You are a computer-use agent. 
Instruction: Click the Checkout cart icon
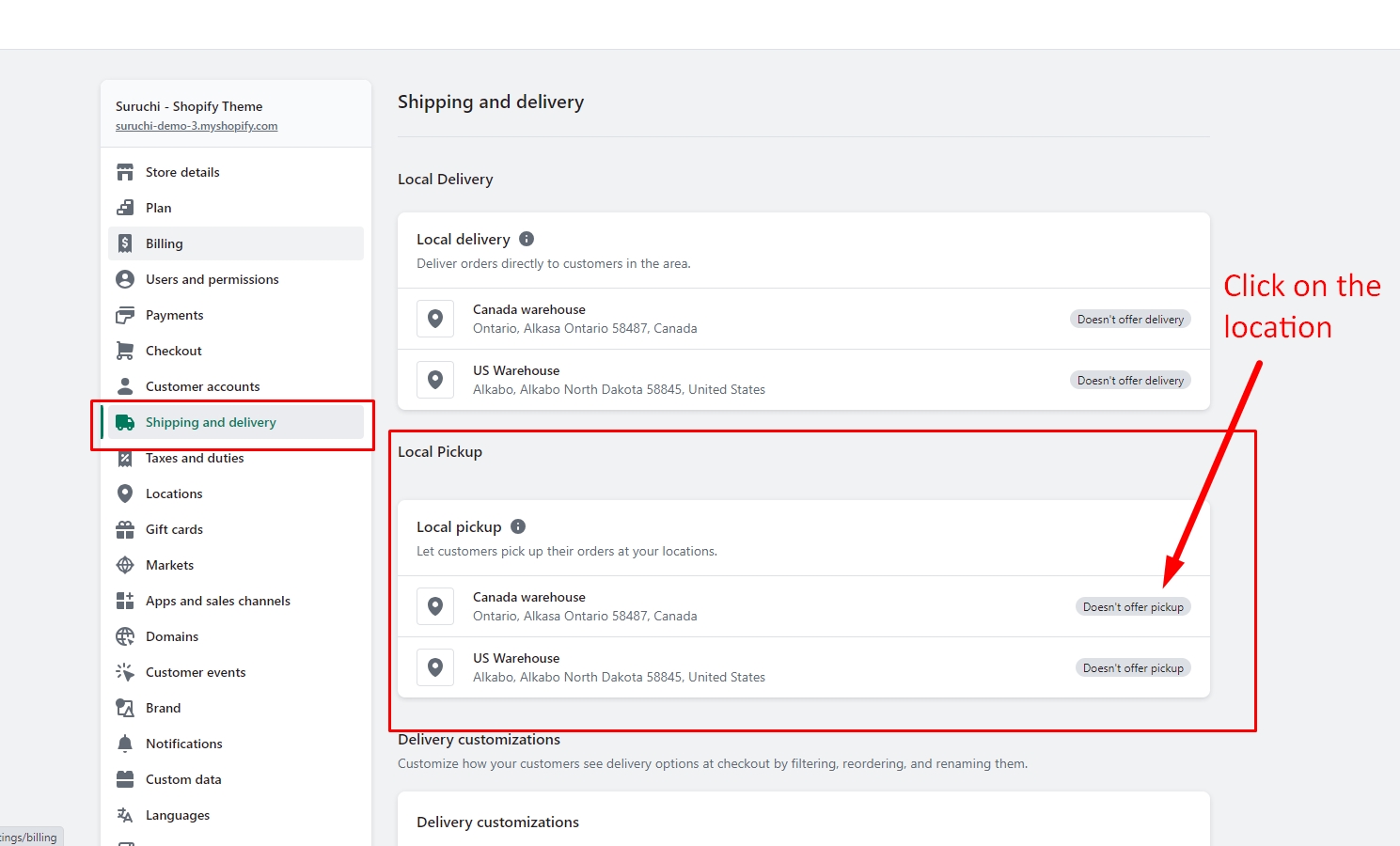[125, 351]
